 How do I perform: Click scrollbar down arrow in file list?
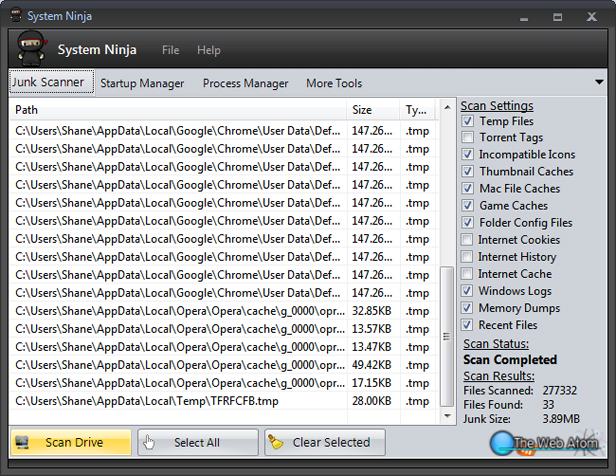pos(447,413)
